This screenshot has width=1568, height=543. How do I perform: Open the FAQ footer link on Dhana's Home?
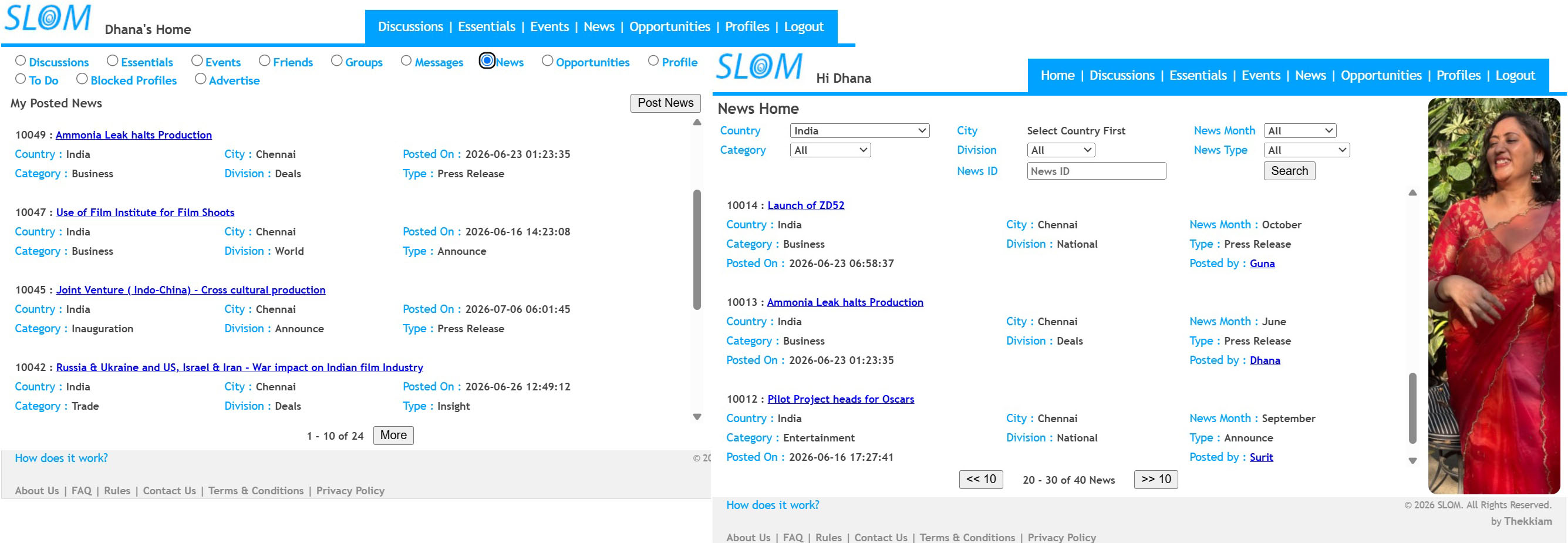(82, 491)
